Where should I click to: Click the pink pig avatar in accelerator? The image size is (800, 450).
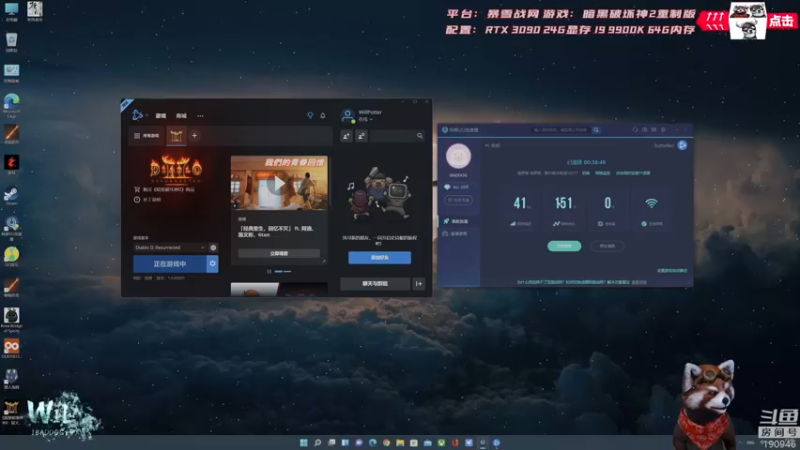point(458,156)
